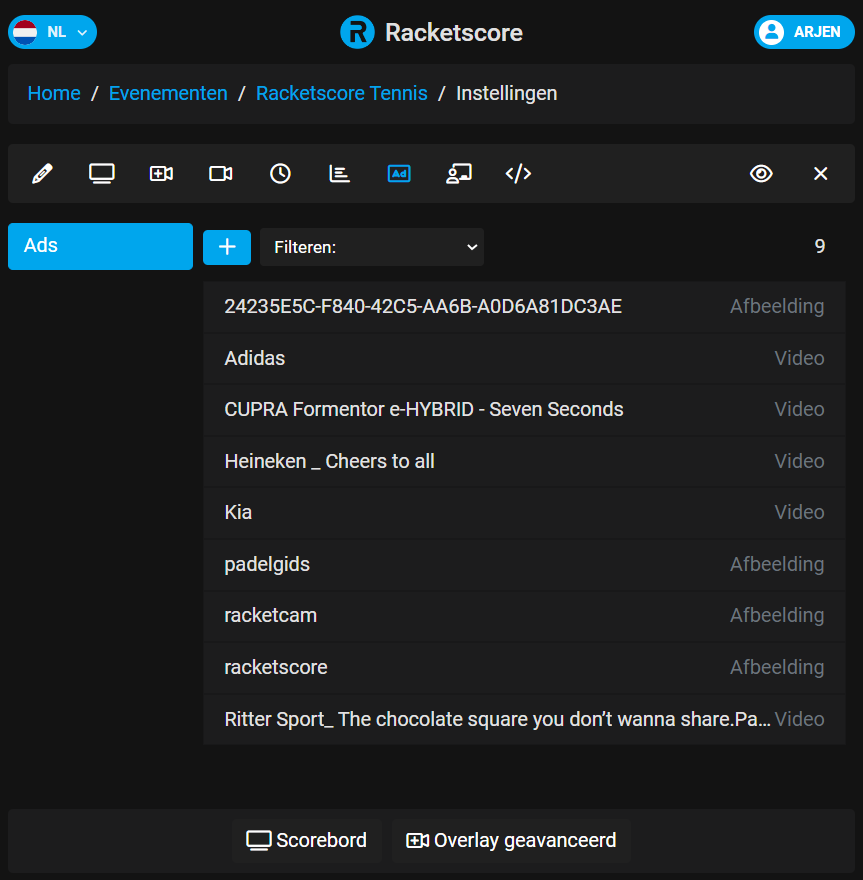Image resolution: width=863 pixels, height=880 pixels.
Task: Open the padelgids image ad
Action: click(524, 564)
